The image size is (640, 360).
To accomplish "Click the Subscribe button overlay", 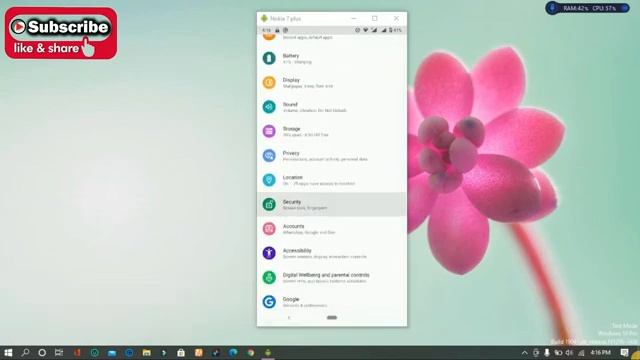I will tap(61, 33).
